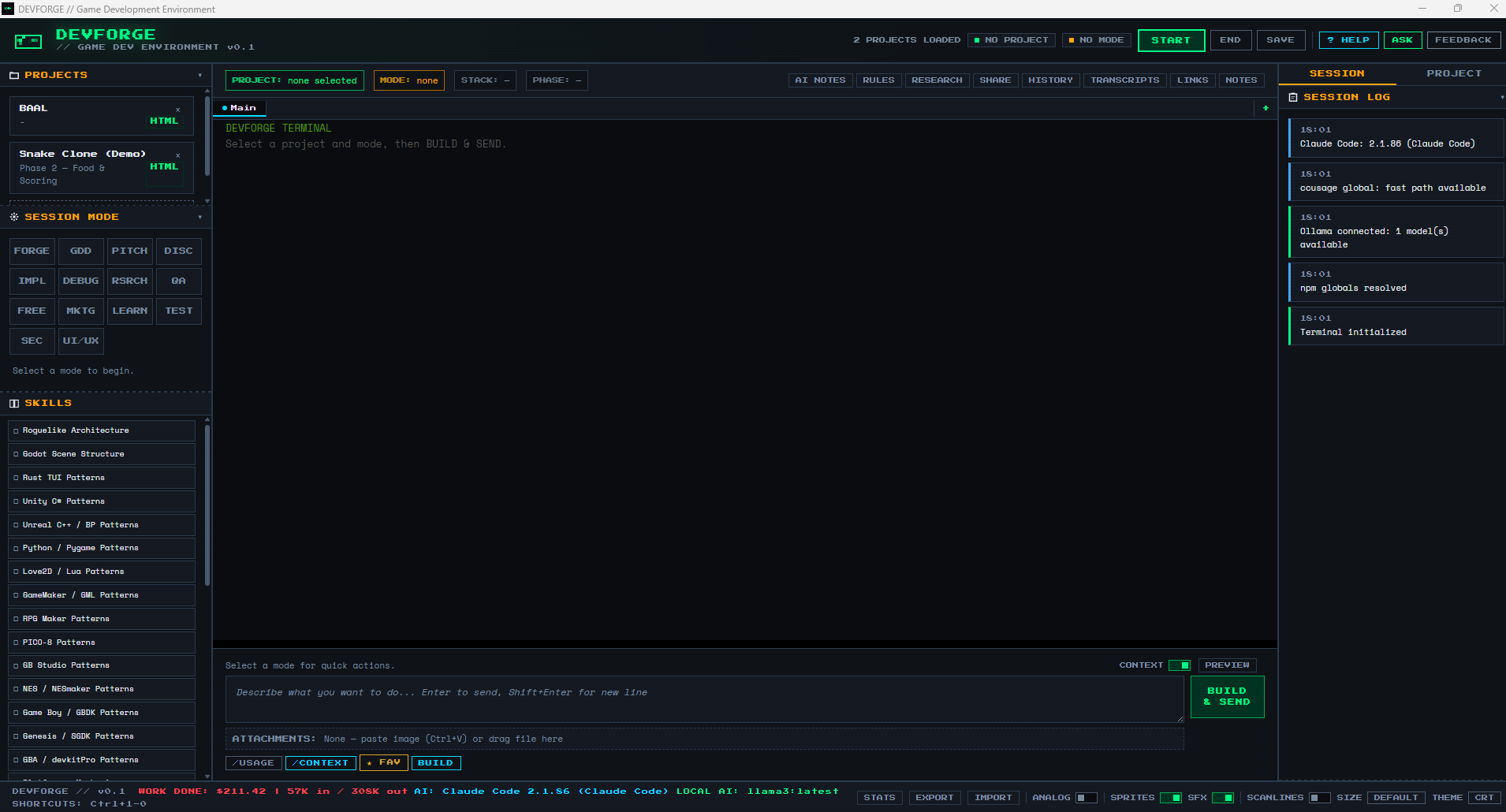Viewport: 1506px width, 812px height.
Task: Collapse the PROJECTS panel with its chevron
Action: point(200,75)
